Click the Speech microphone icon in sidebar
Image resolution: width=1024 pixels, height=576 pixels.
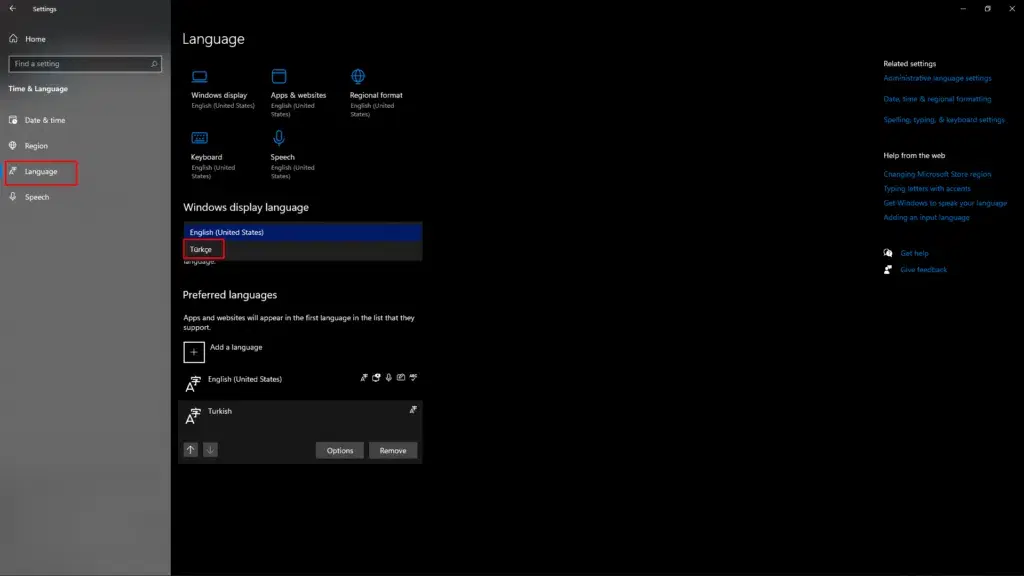click(13, 197)
